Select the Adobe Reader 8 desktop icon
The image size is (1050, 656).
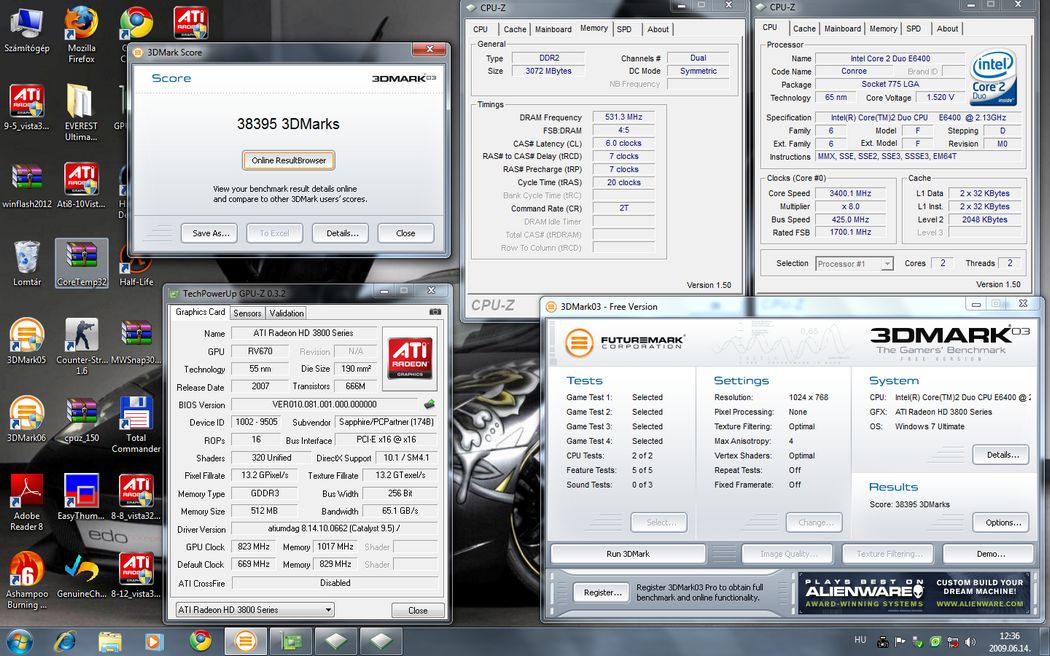(x=27, y=502)
